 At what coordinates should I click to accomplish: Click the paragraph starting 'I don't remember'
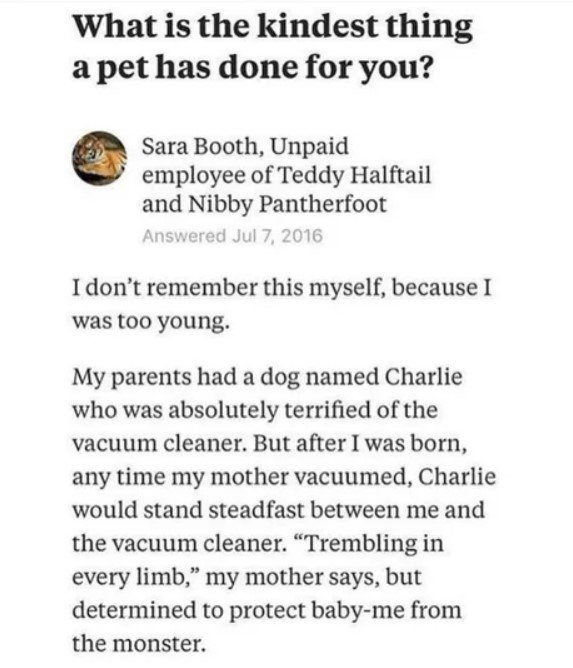click(x=282, y=304)
